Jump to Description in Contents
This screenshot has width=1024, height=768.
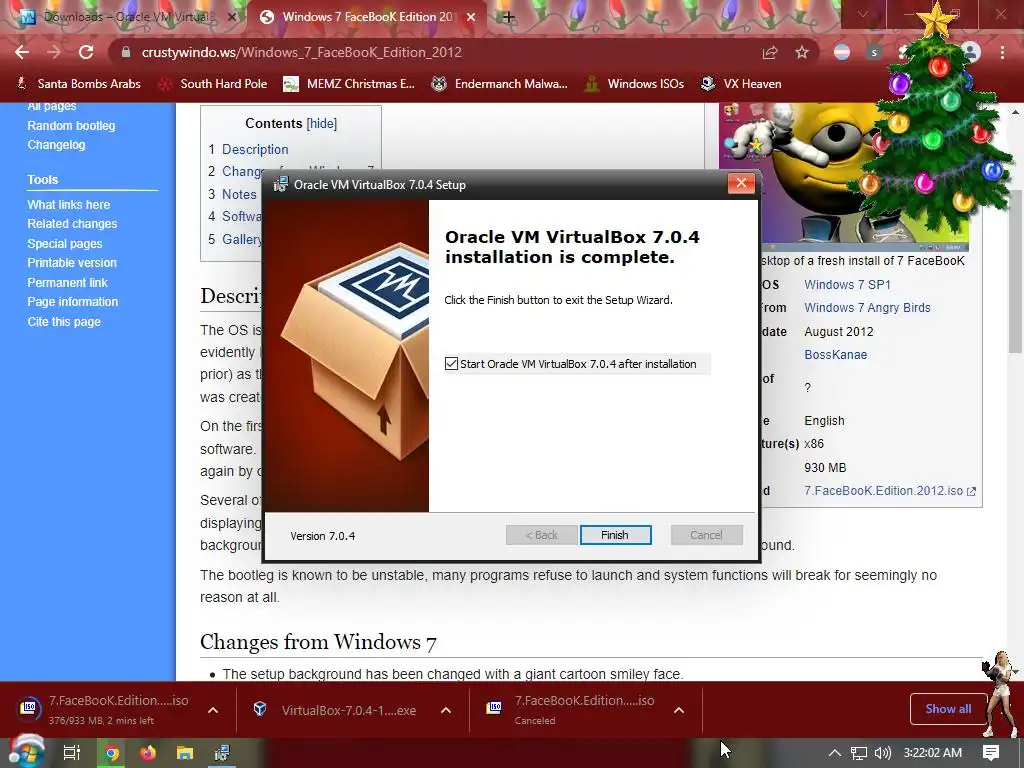pos(255,150)
